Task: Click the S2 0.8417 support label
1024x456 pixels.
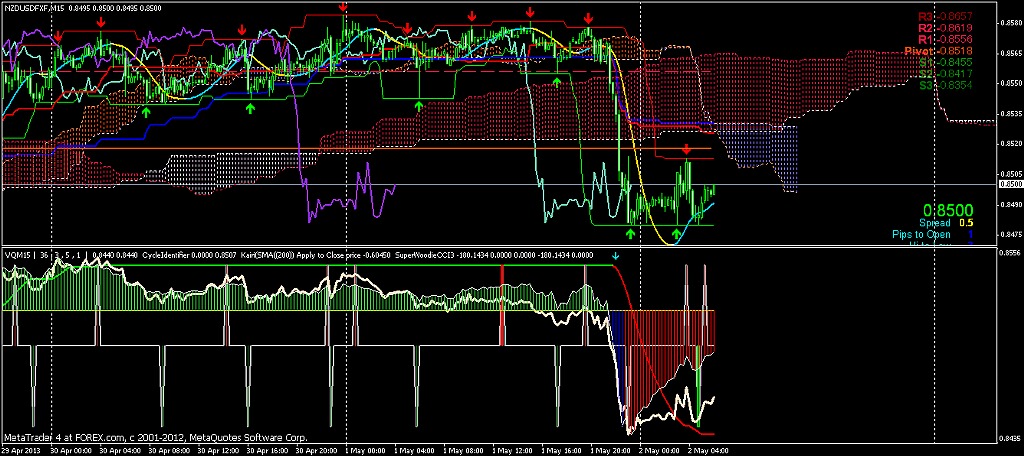Action: click(x=946, y=74)
